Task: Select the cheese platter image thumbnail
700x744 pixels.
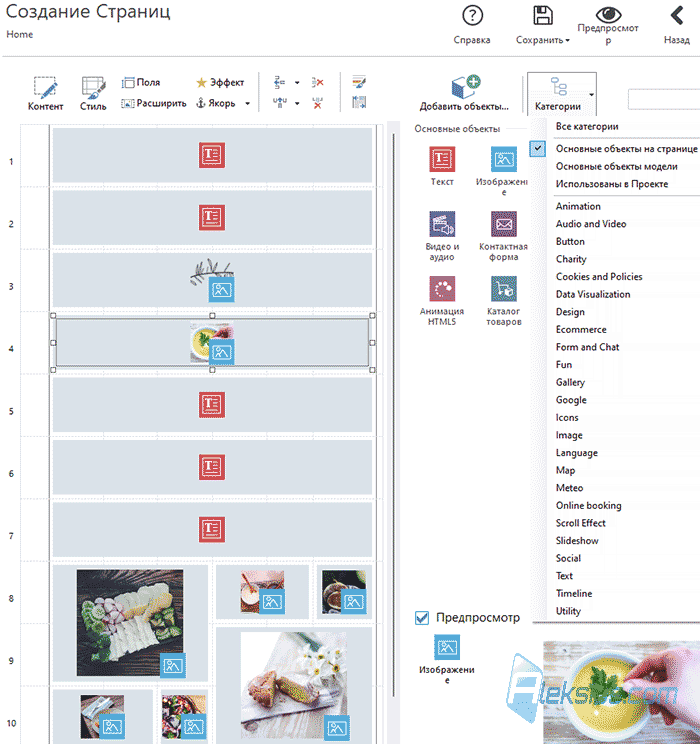Action: pos(130,623)
